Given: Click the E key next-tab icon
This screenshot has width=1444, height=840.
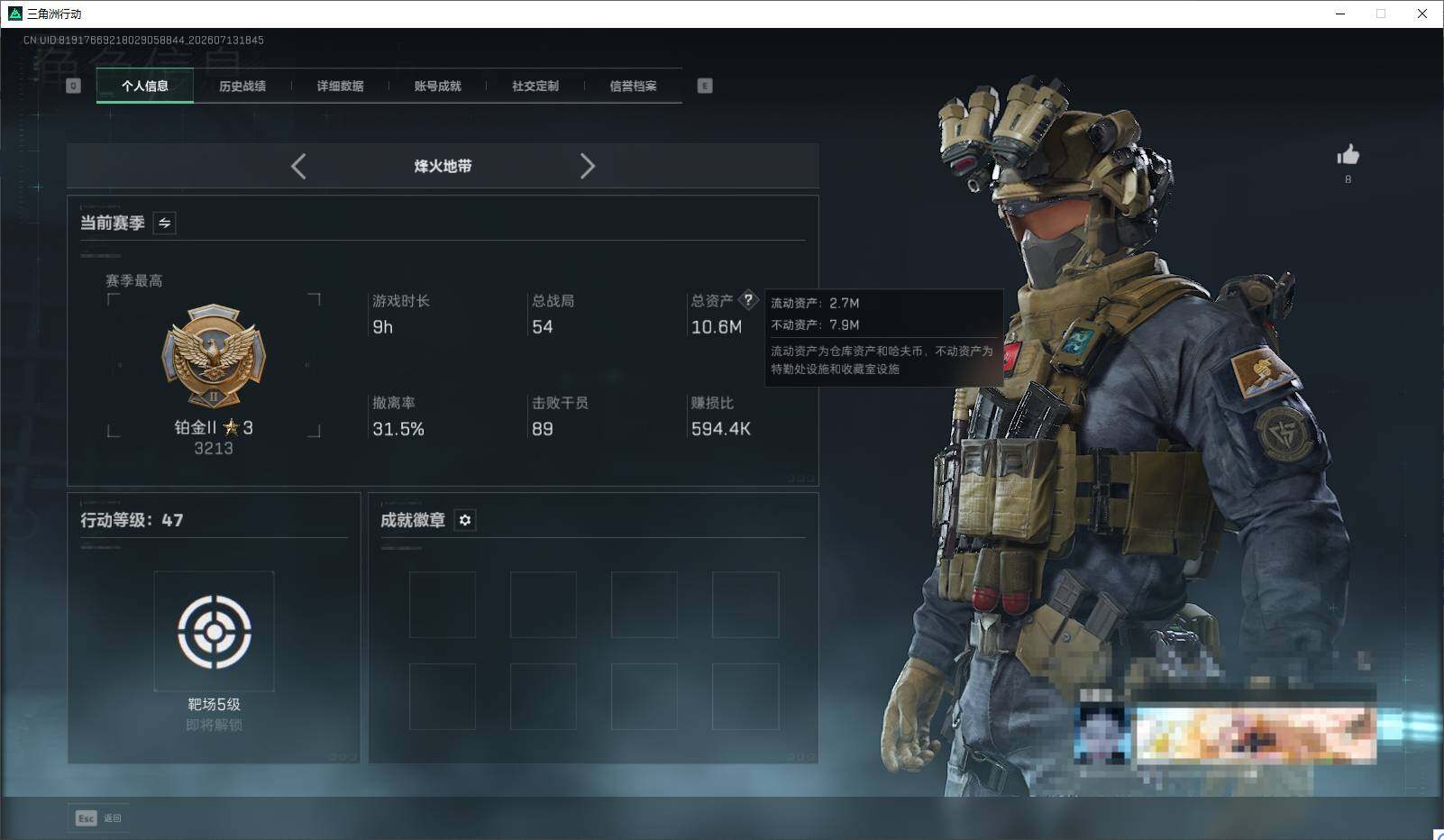Looking at the screenshot, I should pyautogui.click(x=705, y=86).
